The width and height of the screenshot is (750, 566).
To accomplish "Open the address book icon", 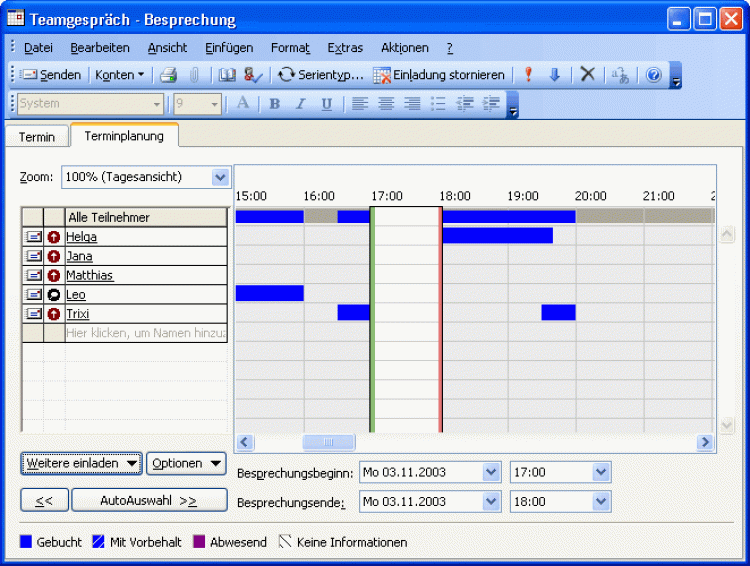I will click(x=228, y=75).
